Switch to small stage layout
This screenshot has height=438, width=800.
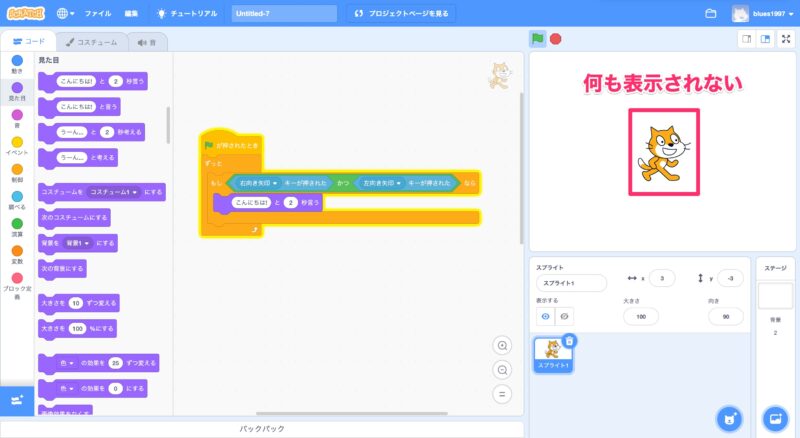click(746, 39)
